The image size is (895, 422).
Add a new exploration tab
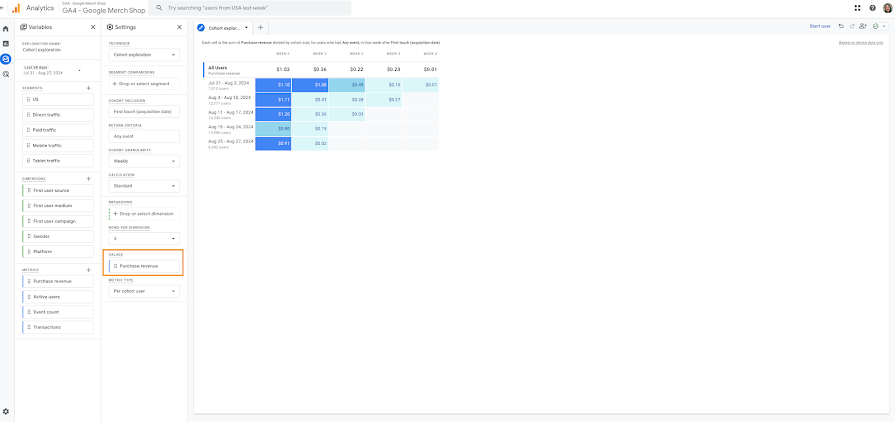tap(260, 27)
